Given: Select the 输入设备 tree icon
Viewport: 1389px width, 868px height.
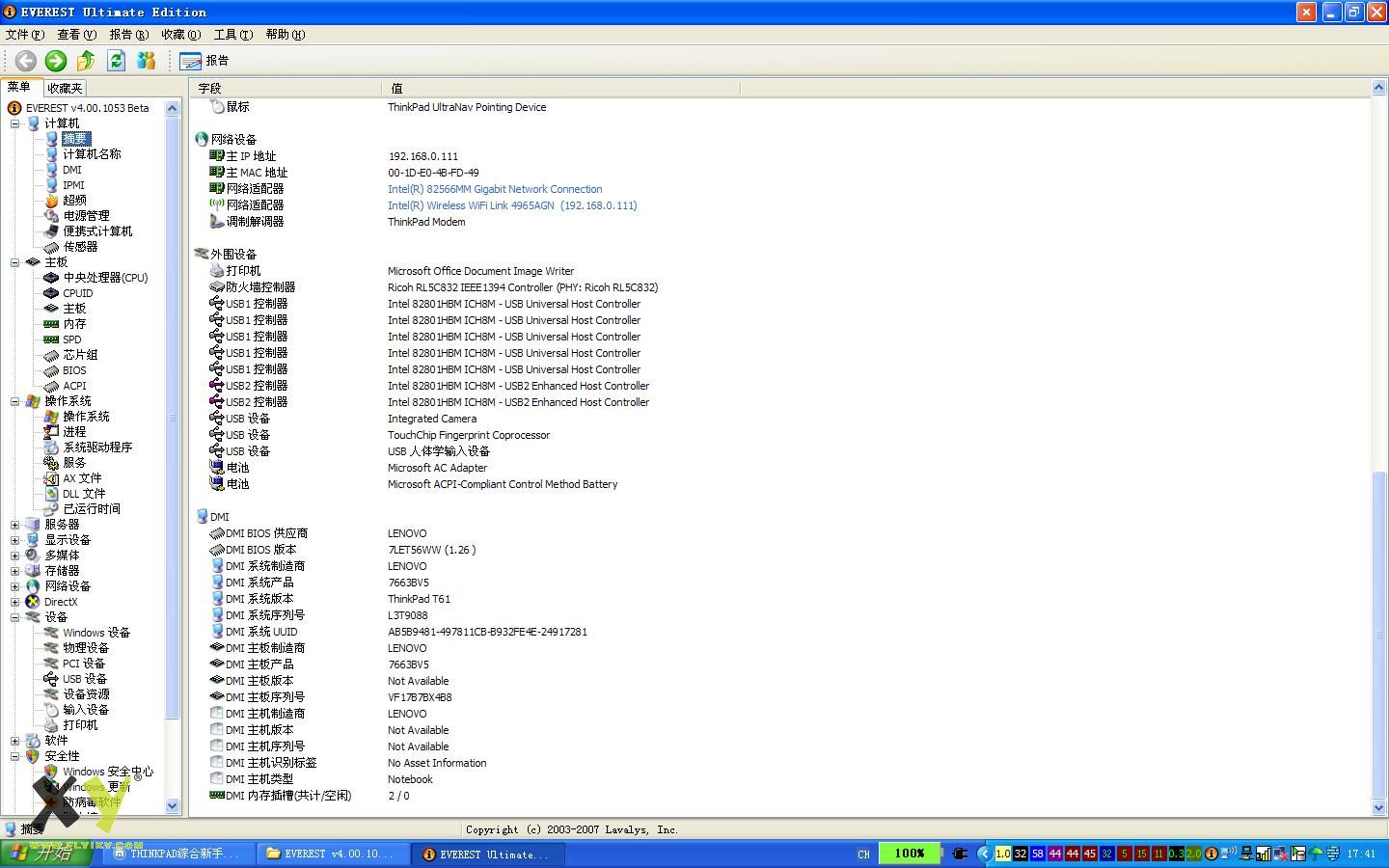Looking at the screenshot, I should coord(51,710).
